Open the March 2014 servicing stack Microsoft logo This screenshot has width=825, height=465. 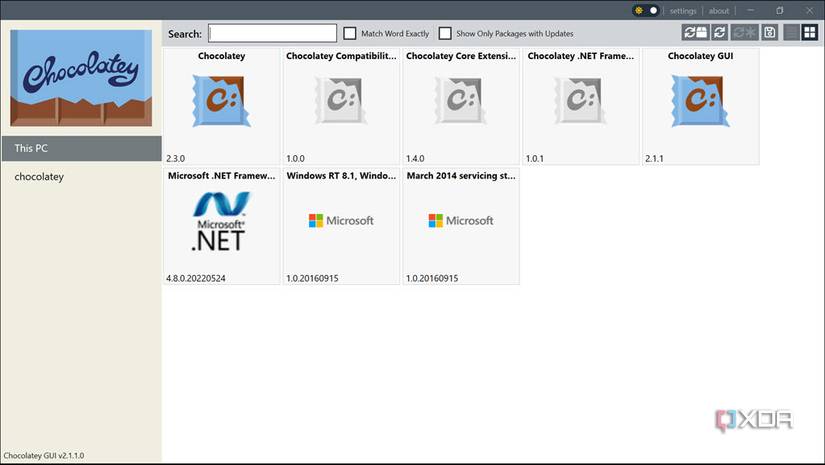coord(461,220)
